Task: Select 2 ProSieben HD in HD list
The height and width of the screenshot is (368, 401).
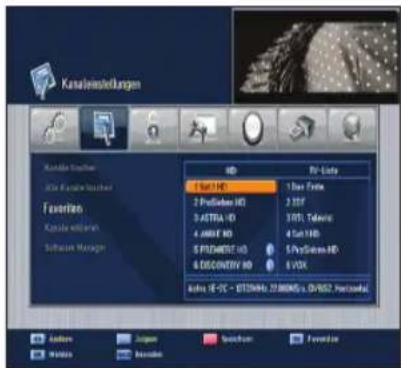Action: click(231, 202)
